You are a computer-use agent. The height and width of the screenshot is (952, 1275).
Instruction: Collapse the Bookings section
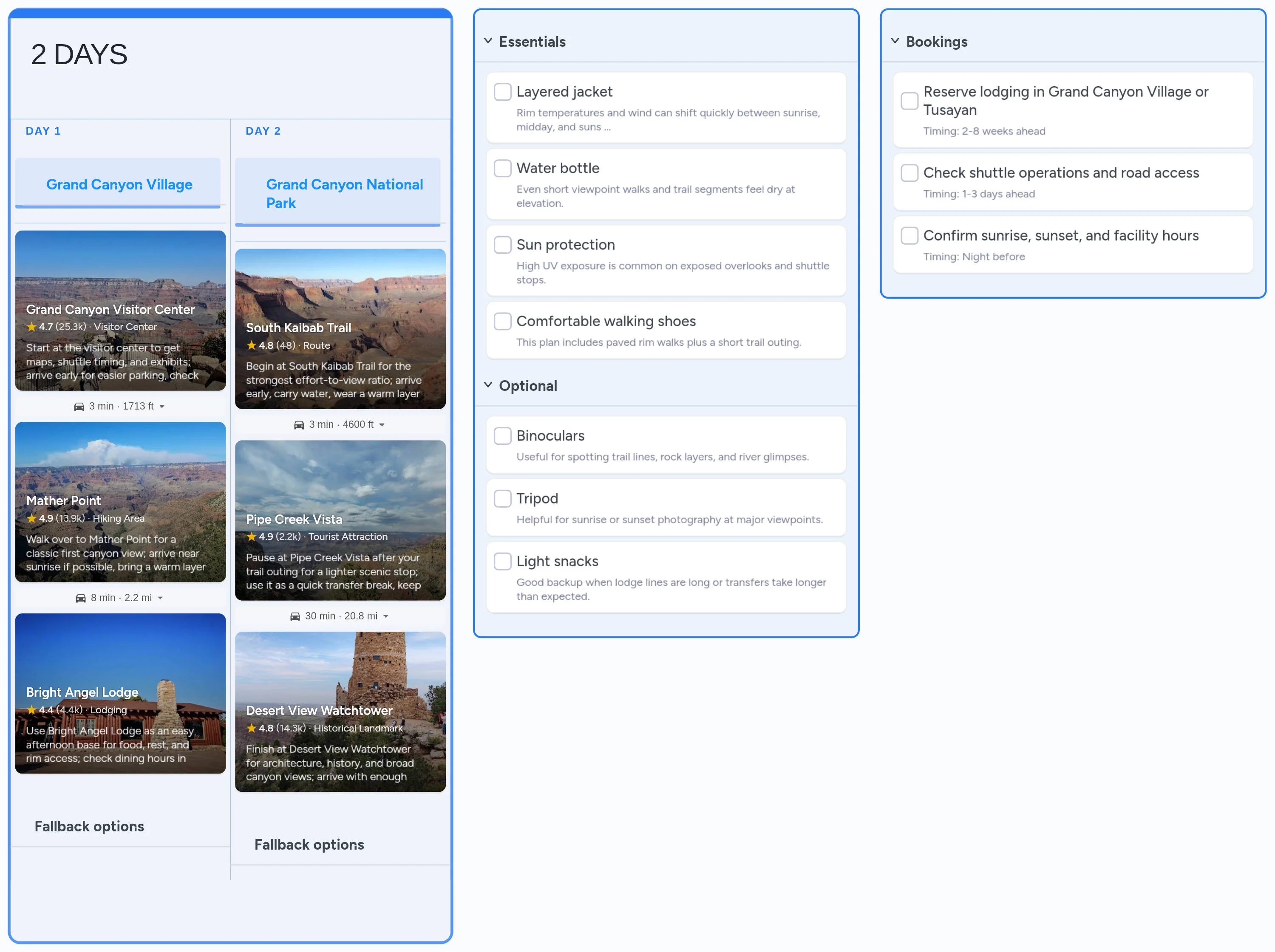point(895,40)
